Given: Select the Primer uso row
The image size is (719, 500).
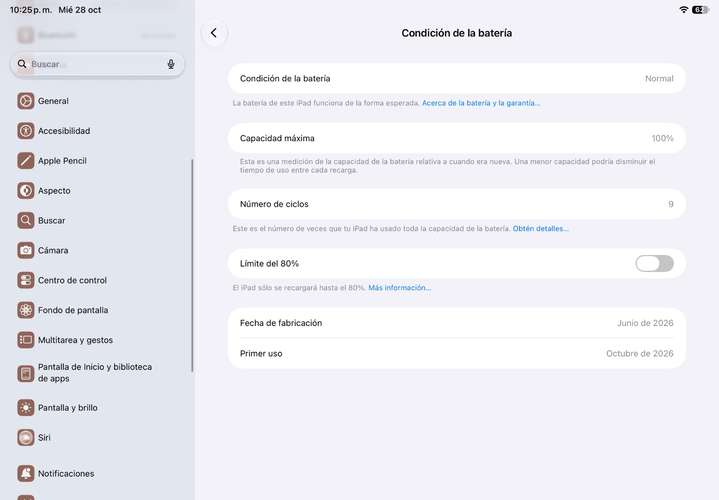Looking at the screenshot, I should point(457,353).
